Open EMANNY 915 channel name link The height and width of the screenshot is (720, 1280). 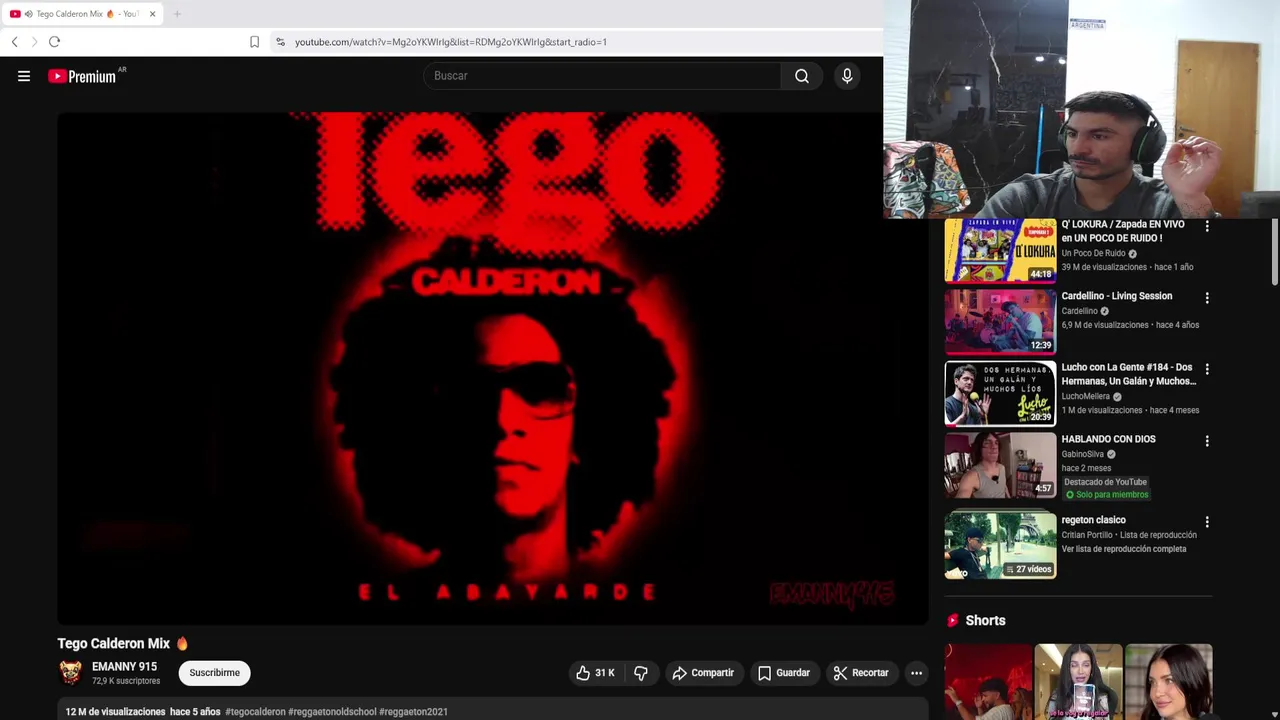[x=124, y=667]
